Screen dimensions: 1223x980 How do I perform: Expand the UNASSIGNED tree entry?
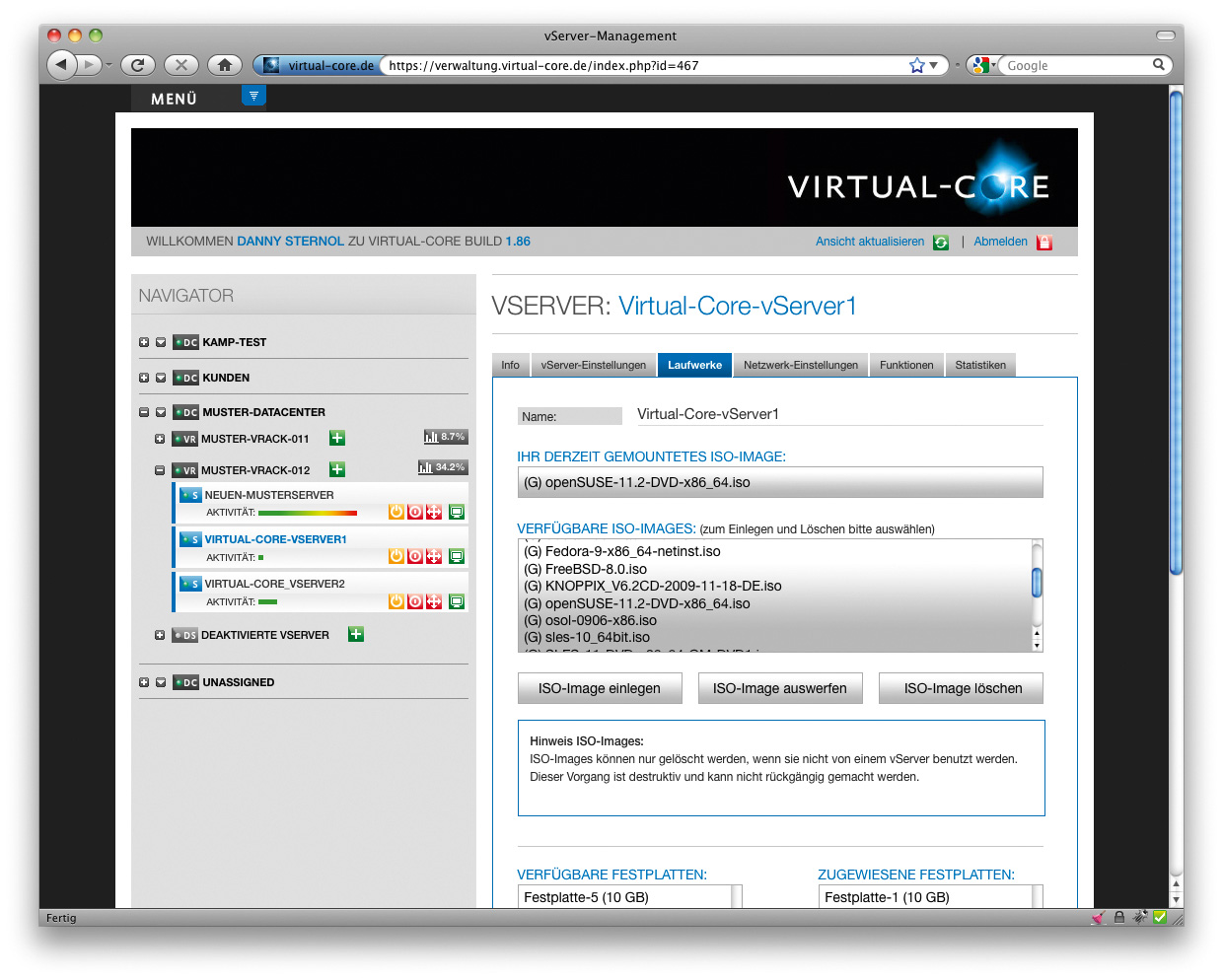point(144,681)
